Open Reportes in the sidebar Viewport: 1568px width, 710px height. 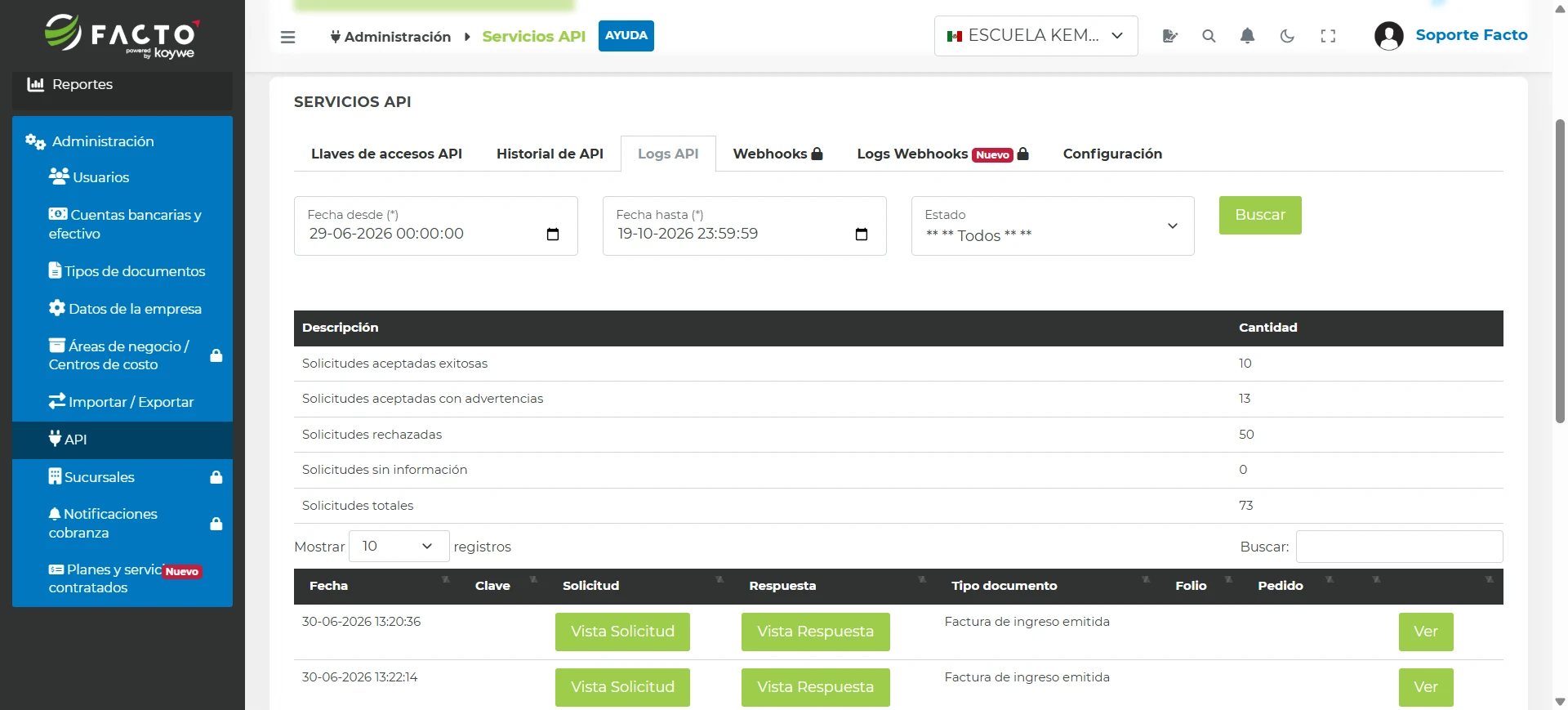[122, 85]
